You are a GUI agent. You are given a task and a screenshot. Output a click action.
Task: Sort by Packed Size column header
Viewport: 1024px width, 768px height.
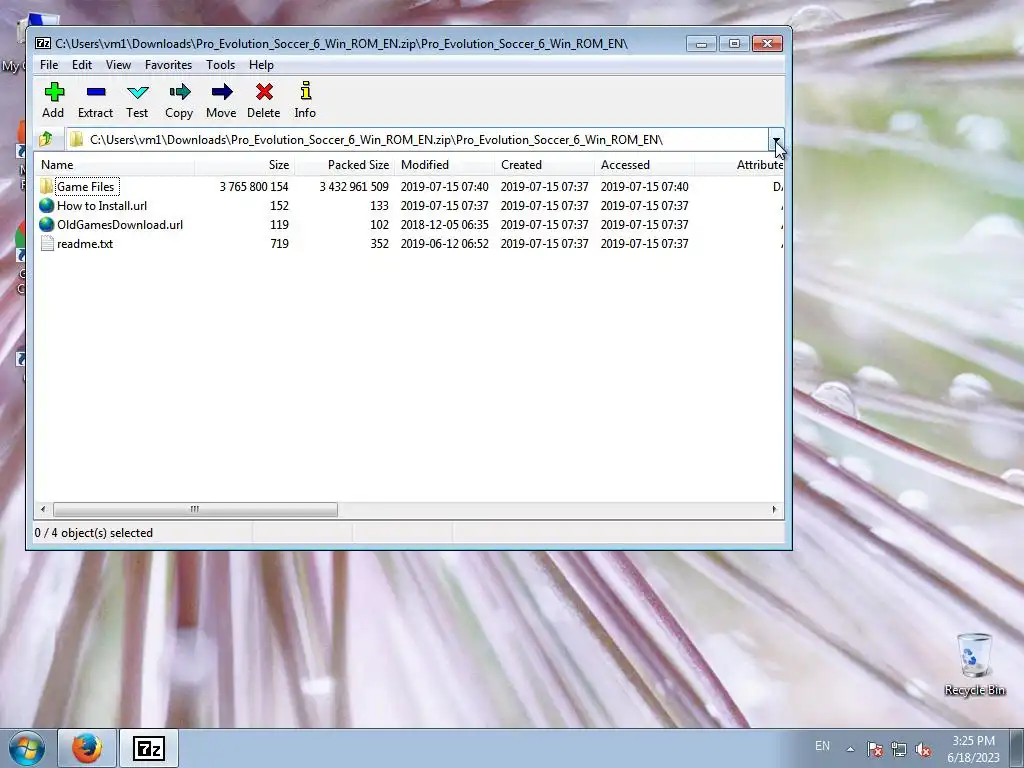pos(344,165)
